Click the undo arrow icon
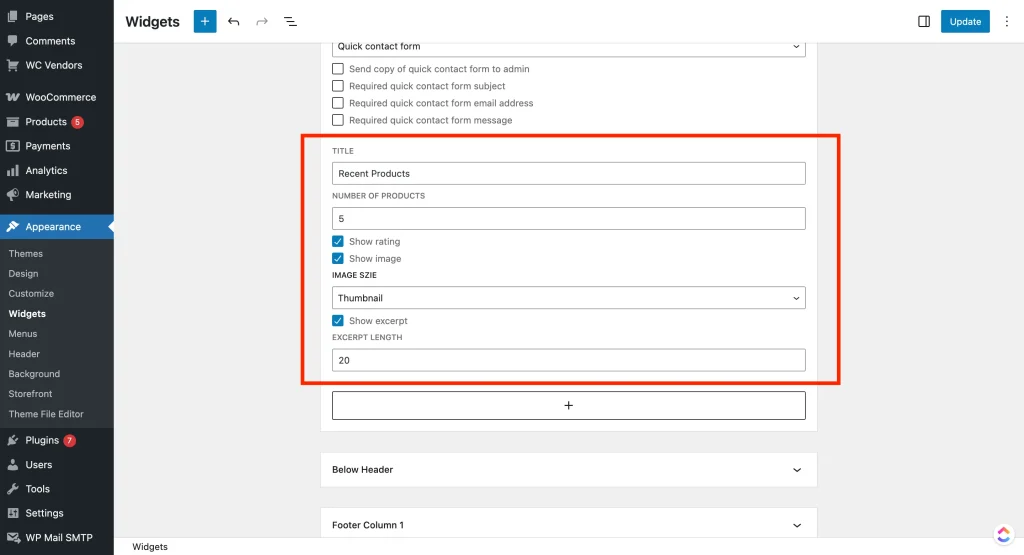This screenshot has height=555, width=1024. [x=234, y=21]
